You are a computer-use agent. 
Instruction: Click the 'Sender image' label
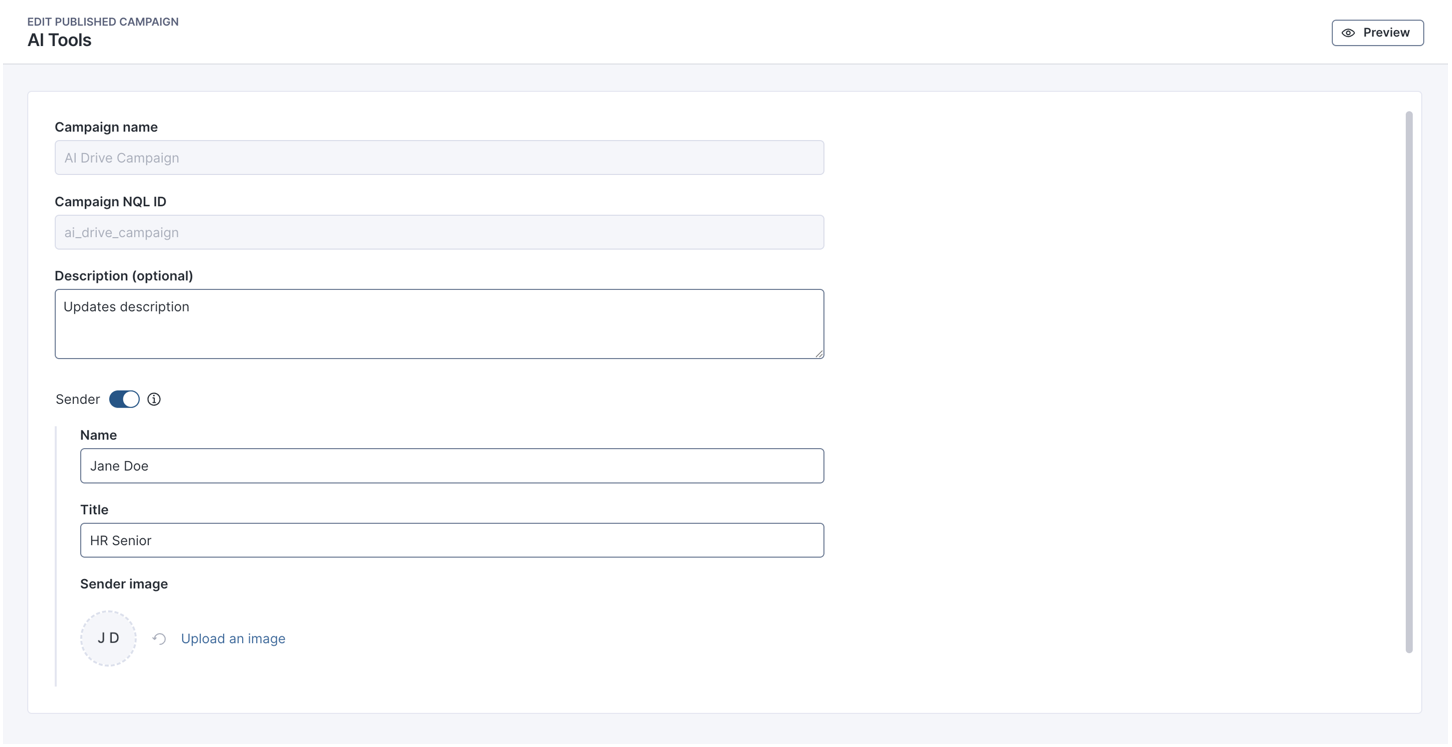pyautogui.click(x=124, y=584)
